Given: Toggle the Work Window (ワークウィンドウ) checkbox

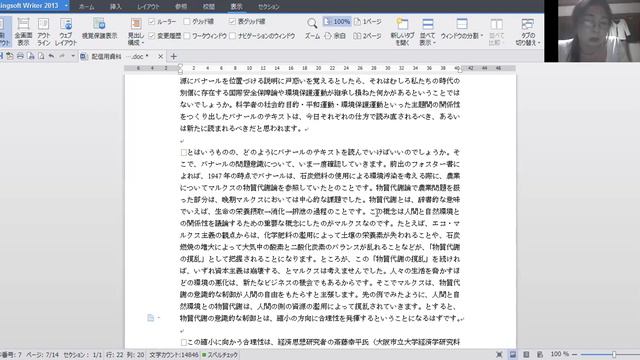Looking at the screenshot, I should 205,36.
